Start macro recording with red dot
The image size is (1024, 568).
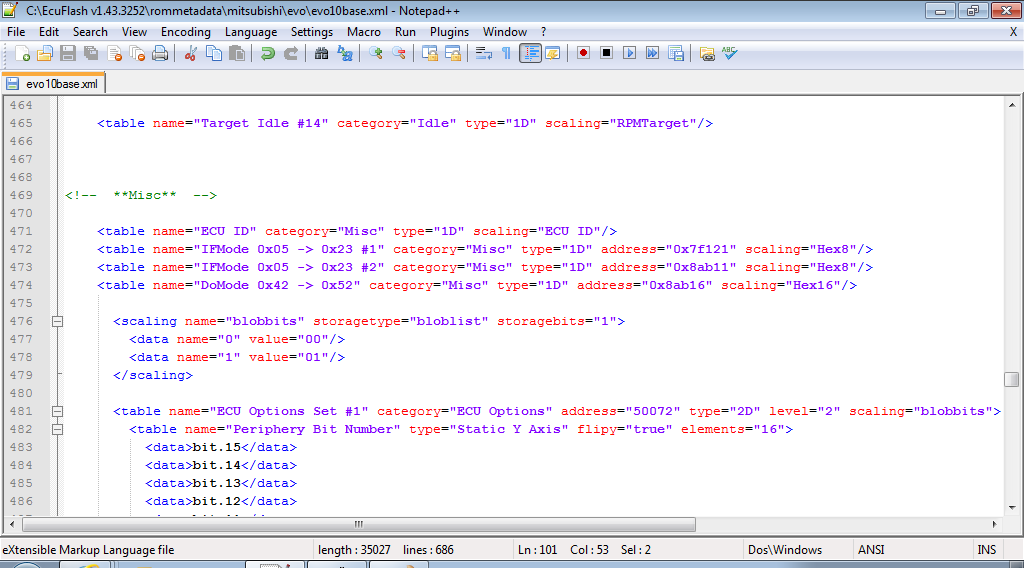[583, 53]
